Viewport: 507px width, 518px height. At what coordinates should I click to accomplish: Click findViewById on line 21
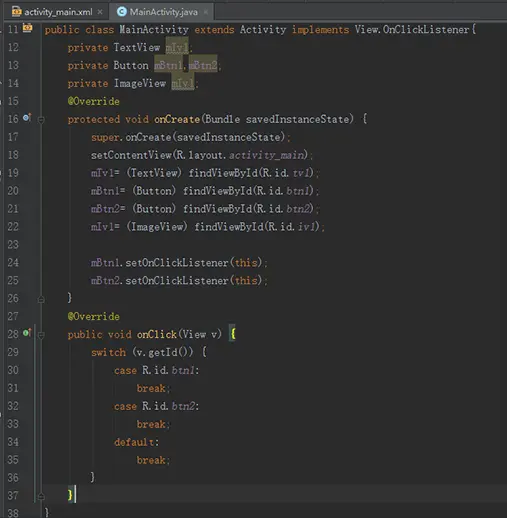[218, 209]
